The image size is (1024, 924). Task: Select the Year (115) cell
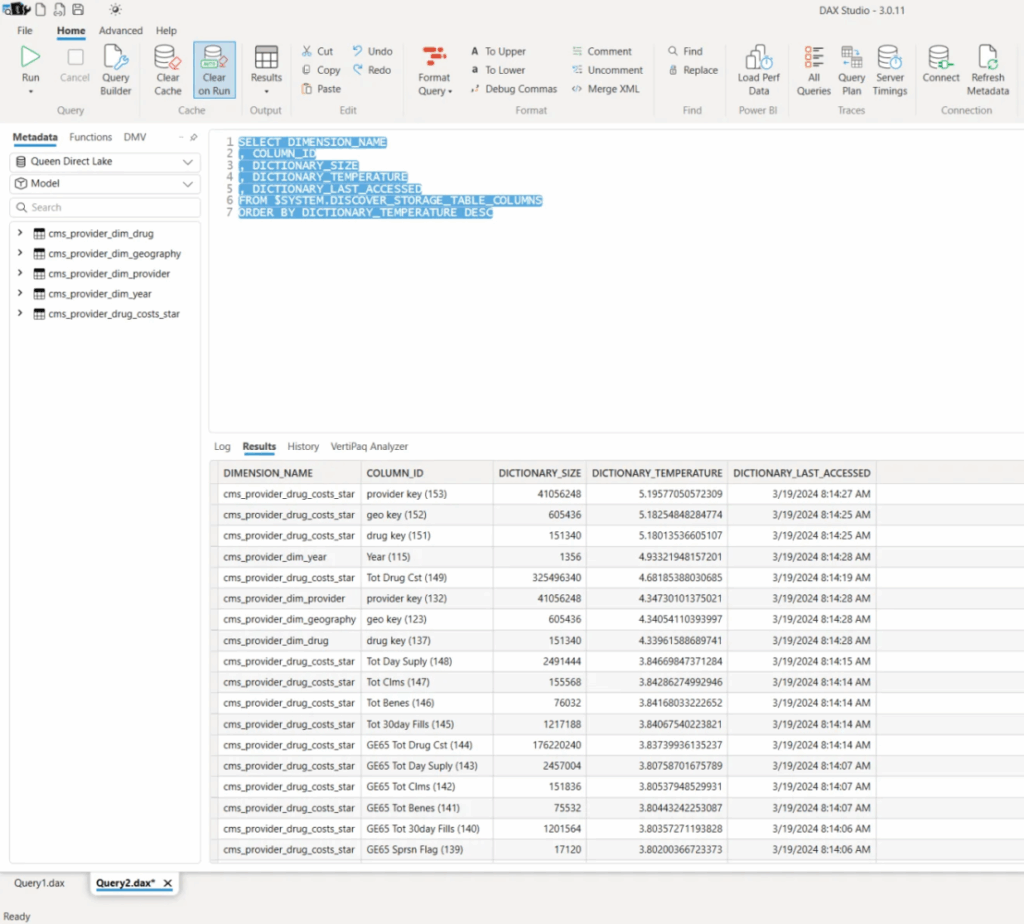click(426, 556)
